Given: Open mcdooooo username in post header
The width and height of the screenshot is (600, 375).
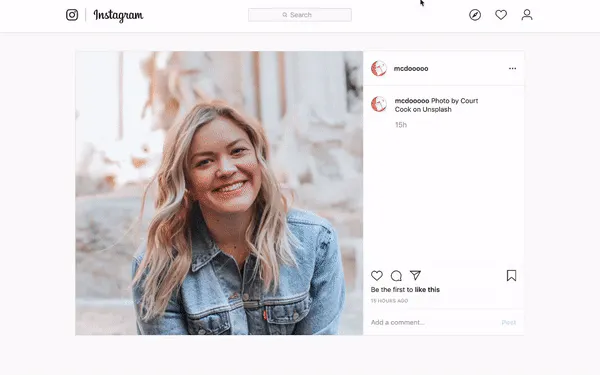Looking at the screenshot, I should coord(411,68).
